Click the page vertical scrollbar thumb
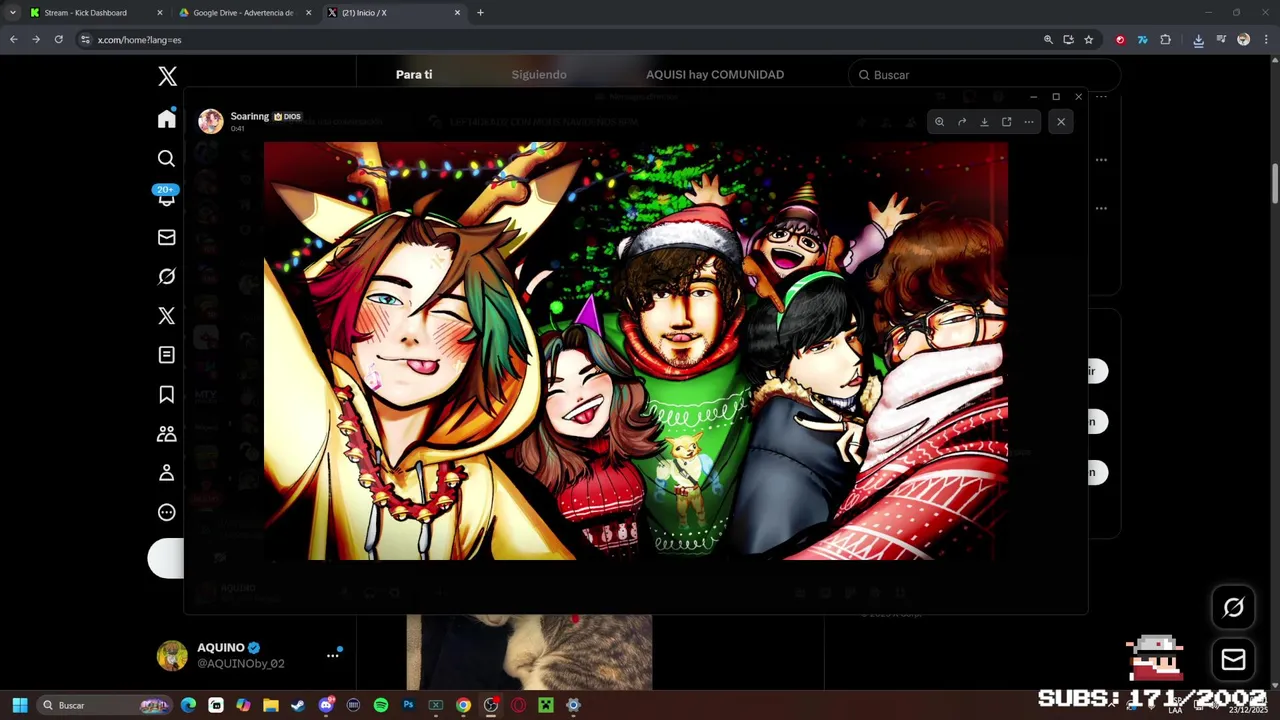 pyautogui.click(x=1275, y=184)
